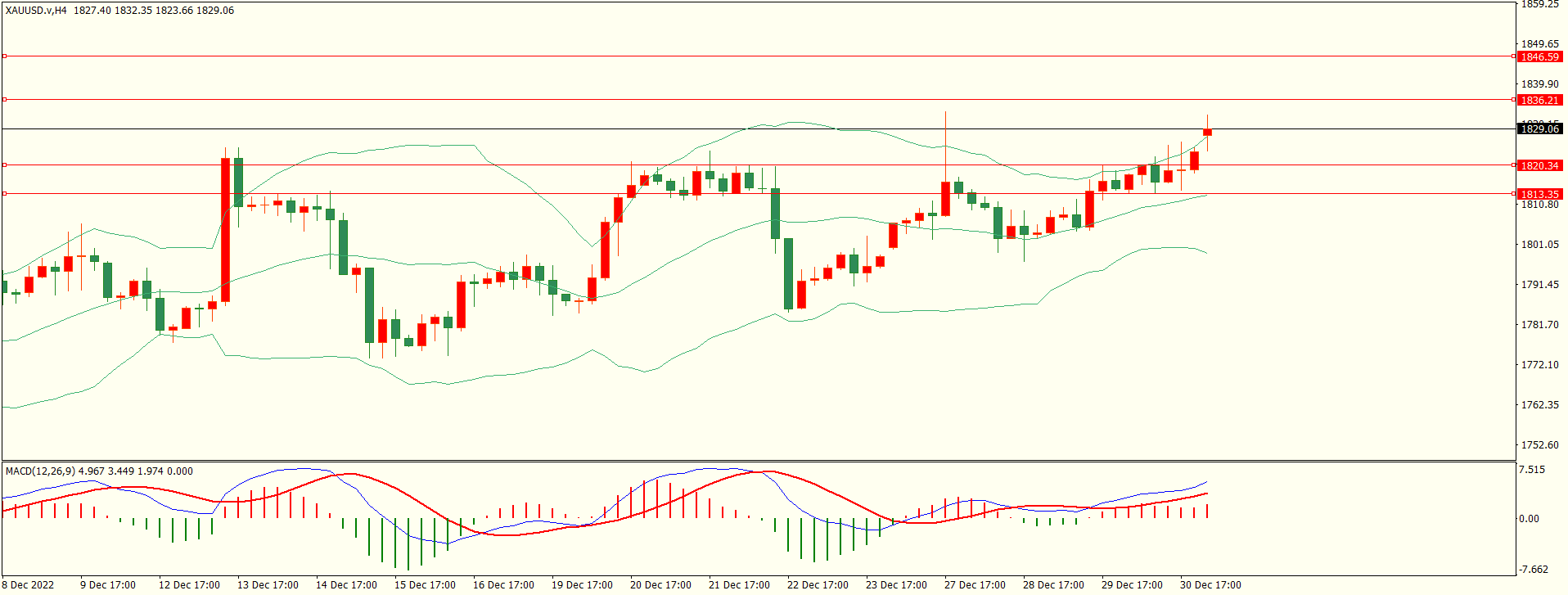Click the 15 Dec 17:00 time label
This screenshot has width=1568, height=595.
point(425,585)
